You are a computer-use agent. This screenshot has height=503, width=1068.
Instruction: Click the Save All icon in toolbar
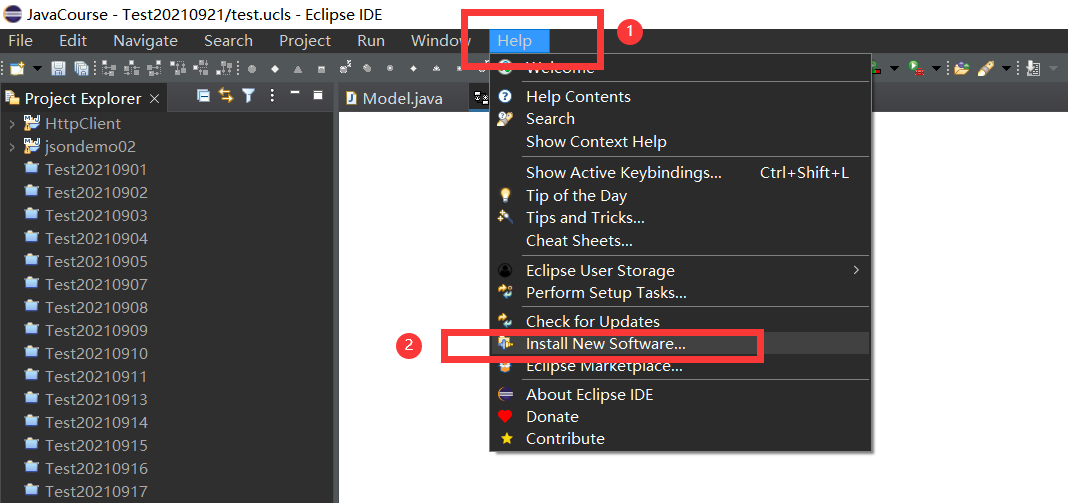[81, 68]
